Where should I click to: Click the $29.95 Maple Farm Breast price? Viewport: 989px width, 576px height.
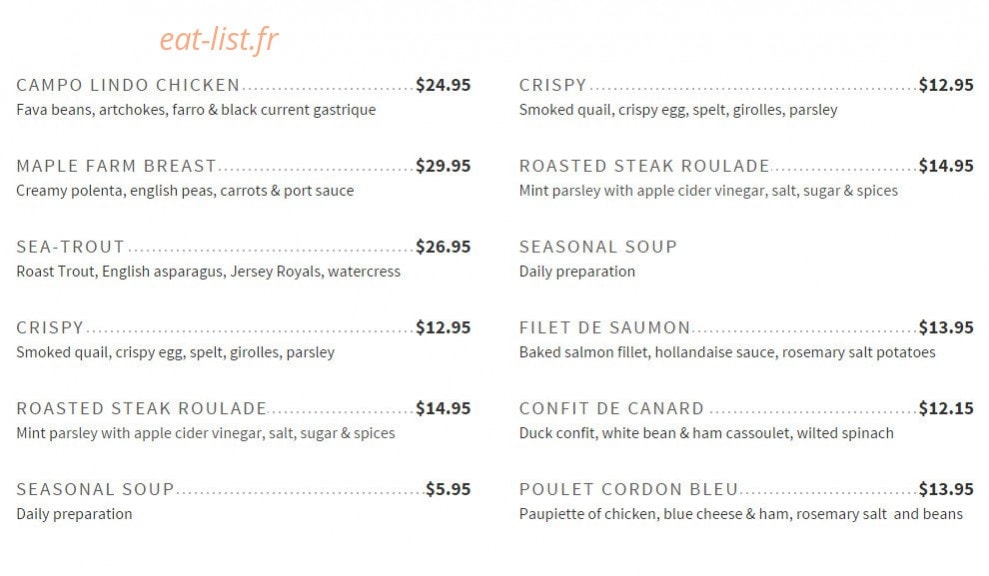pyautogui.click(x=443, y=165)
